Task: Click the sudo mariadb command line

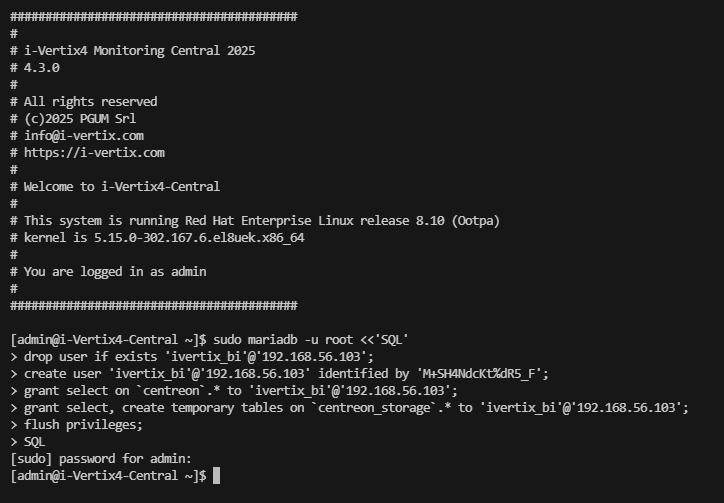Action: [210, 340]
